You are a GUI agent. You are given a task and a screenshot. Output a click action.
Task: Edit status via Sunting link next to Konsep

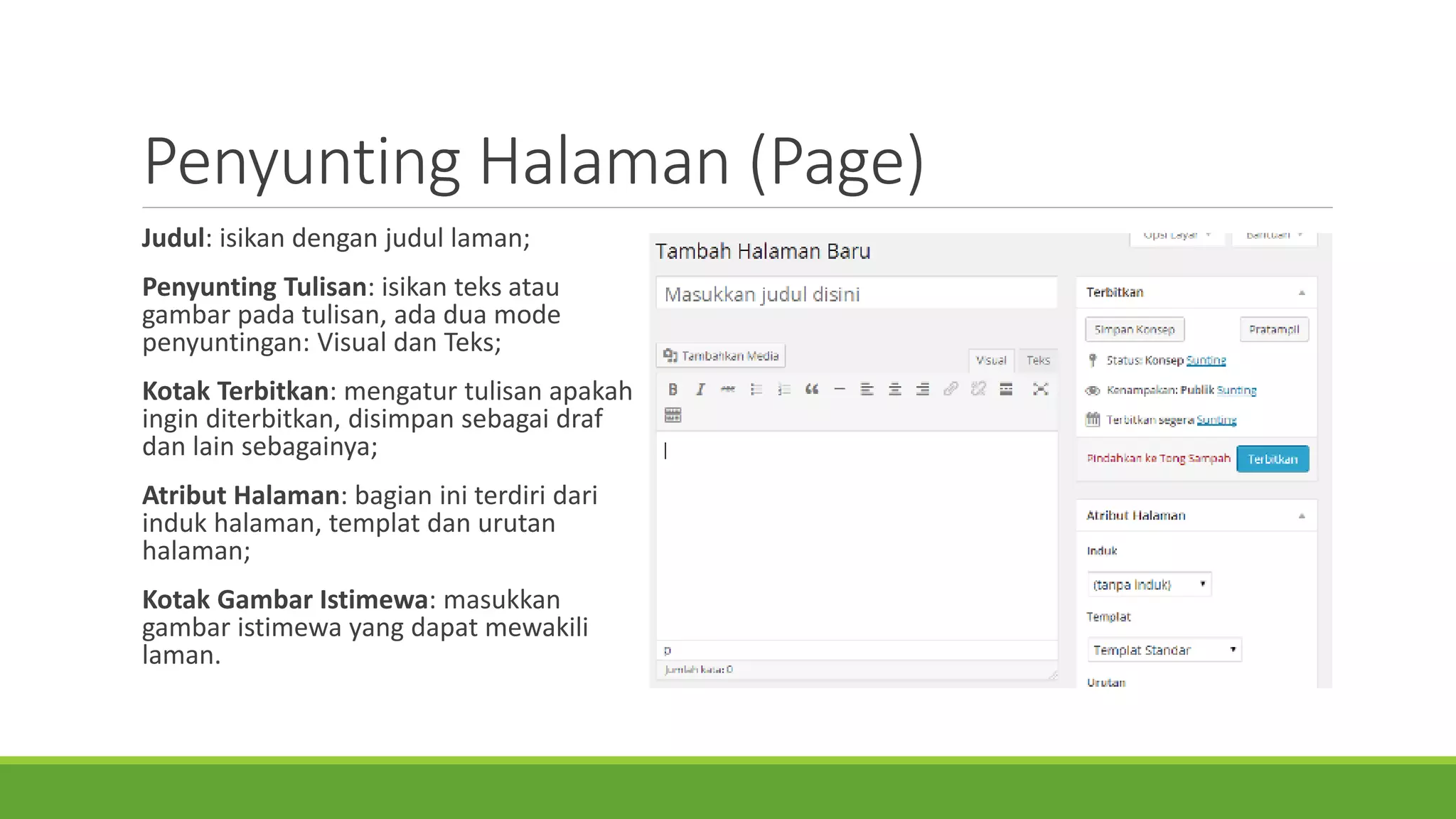1206,360
